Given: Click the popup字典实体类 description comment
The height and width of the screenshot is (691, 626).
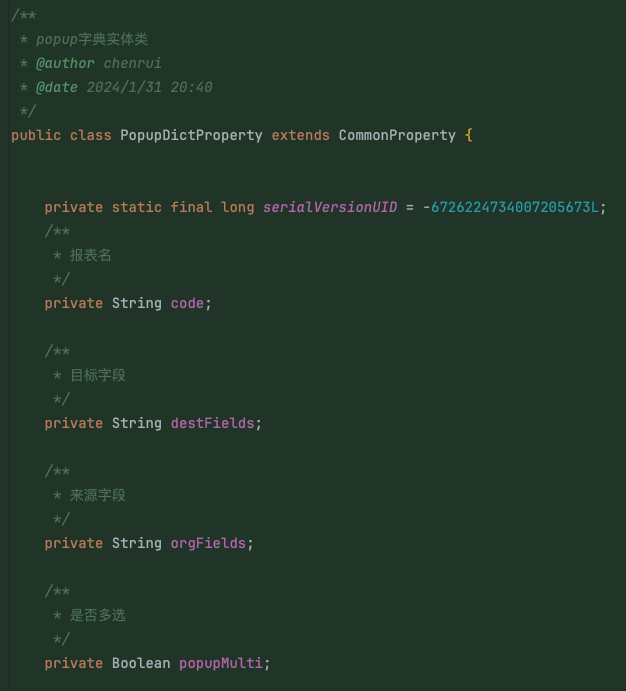Looking at the screenshot, I should tap(92, 39).
